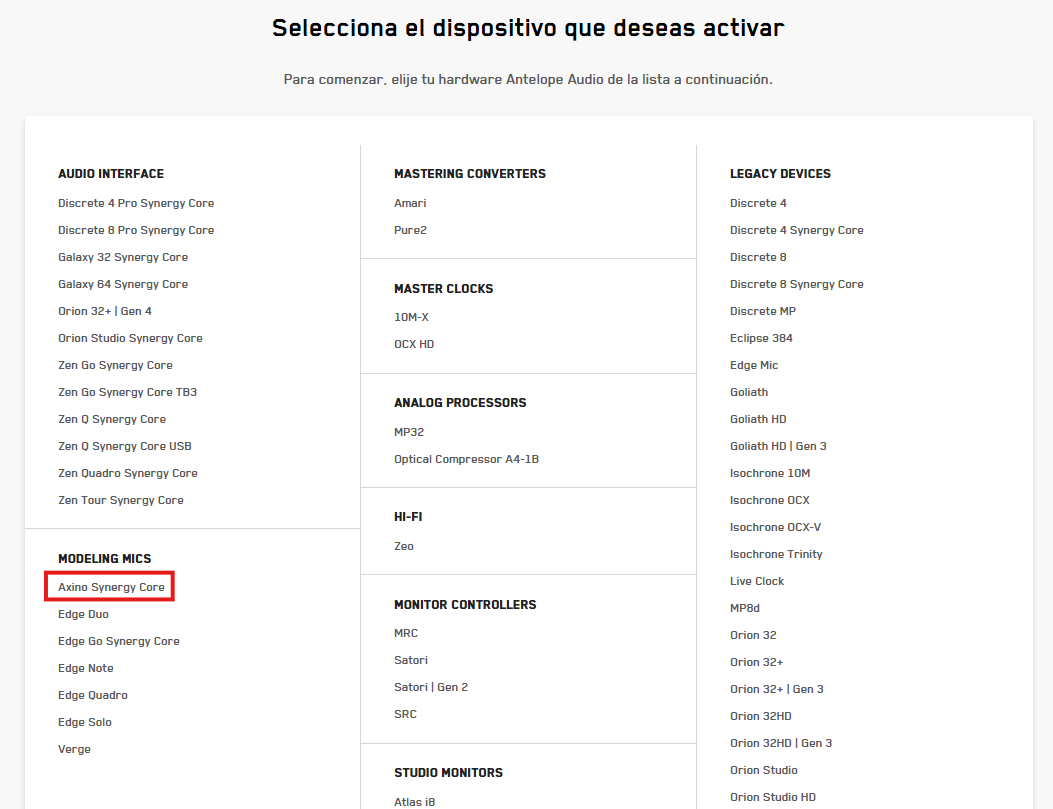The height and width of the screenshot is (809, 1053).
Task: Choose Isochrone Trinity
Action: click(776, 554)
